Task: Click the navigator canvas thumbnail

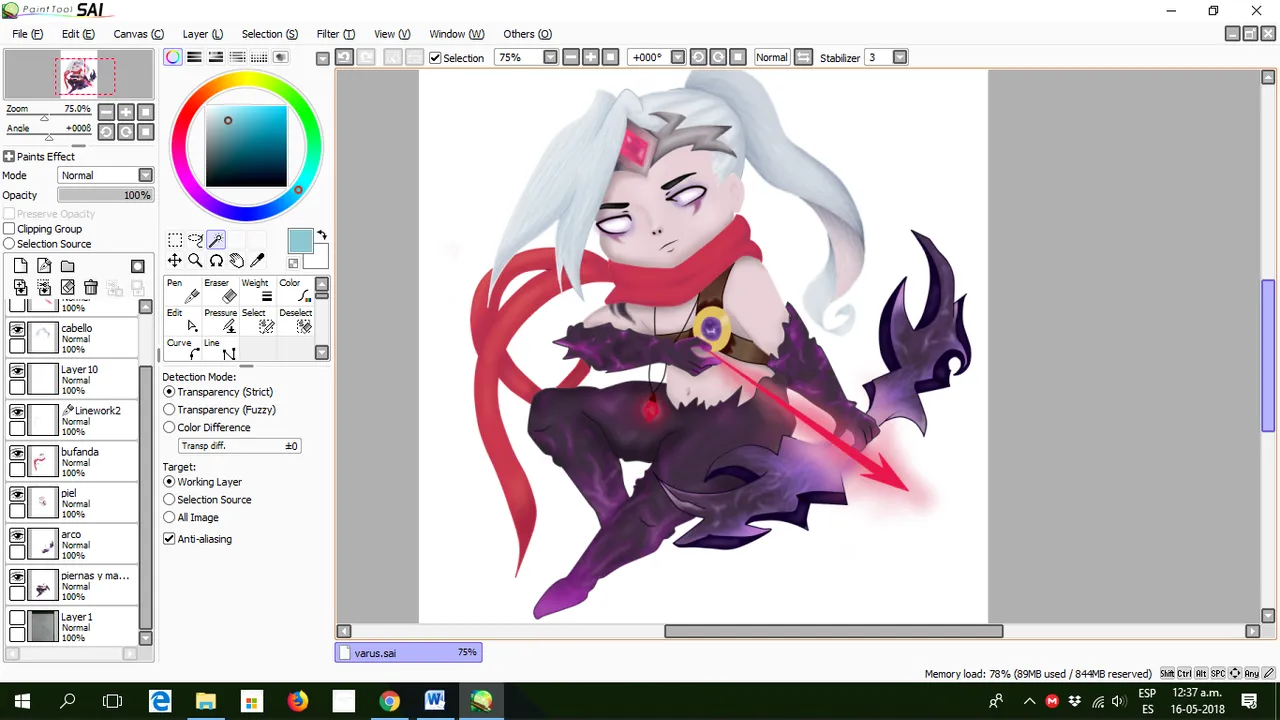Action: tap(79, 76)
